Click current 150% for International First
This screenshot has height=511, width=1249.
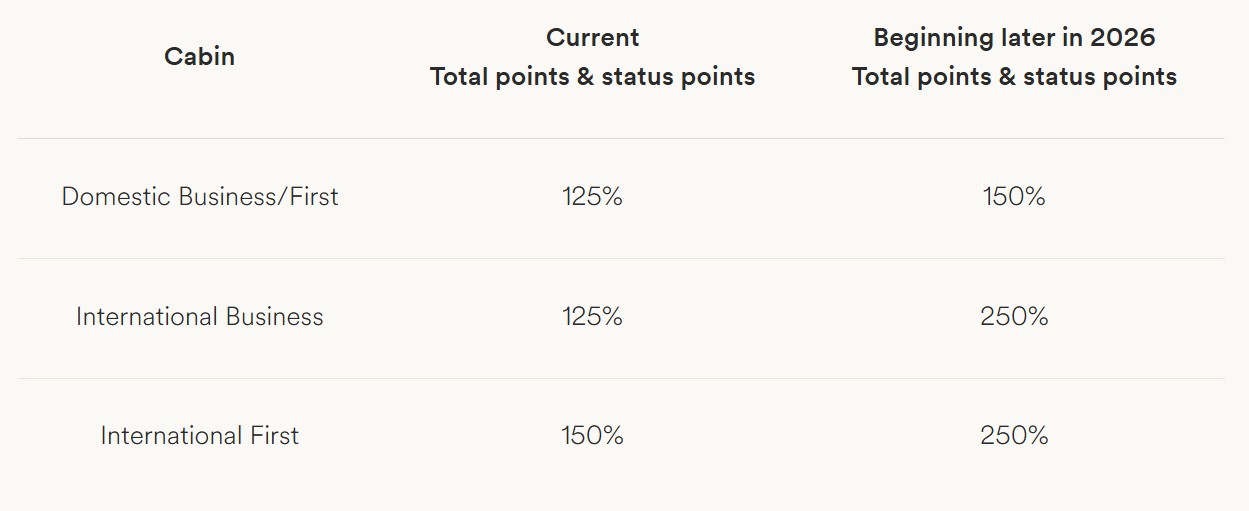(592, 436)
